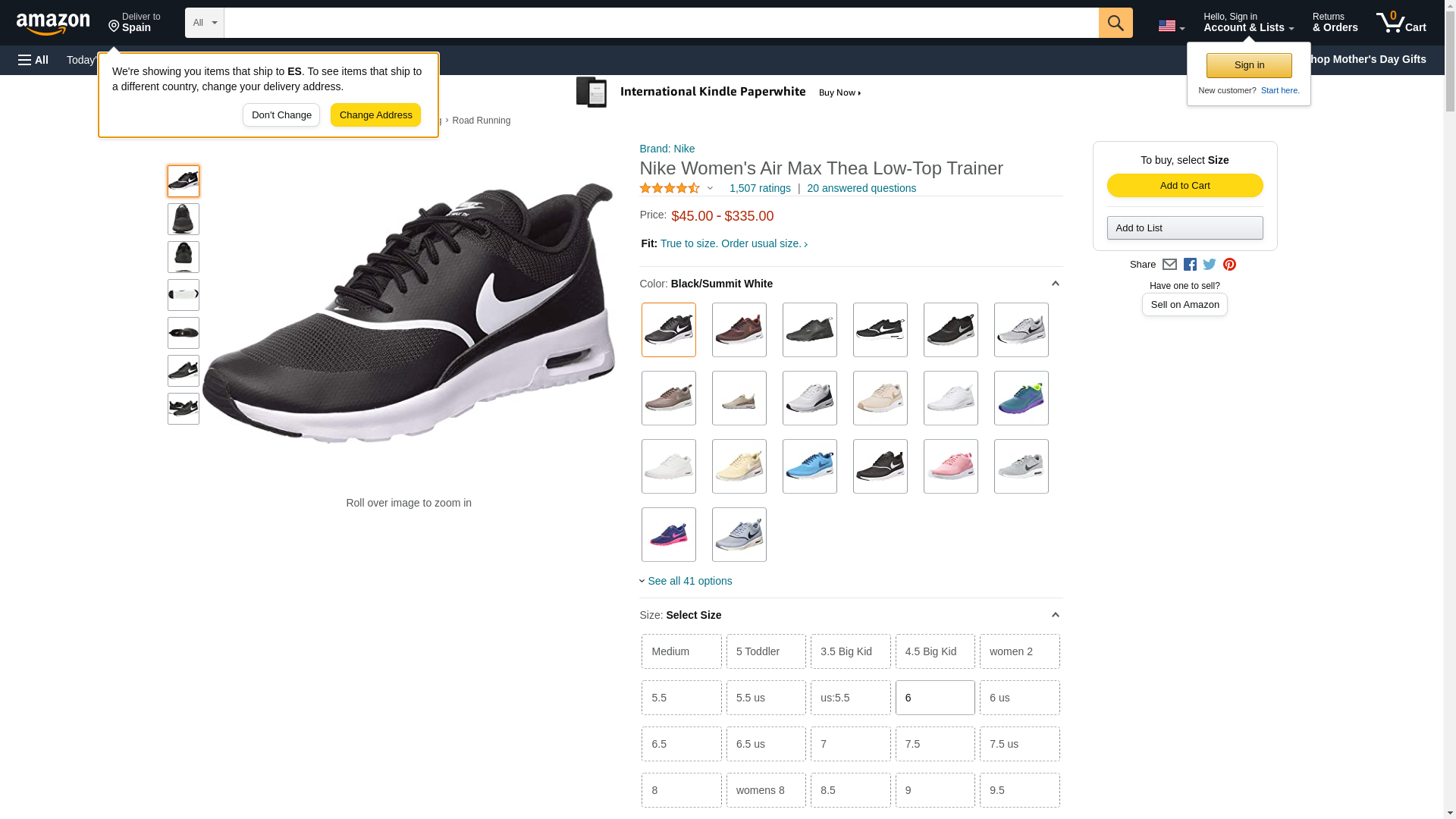The image size is (1456, 819).
Task: Open Returns & Orders
Action: [x=1335, y=23]
